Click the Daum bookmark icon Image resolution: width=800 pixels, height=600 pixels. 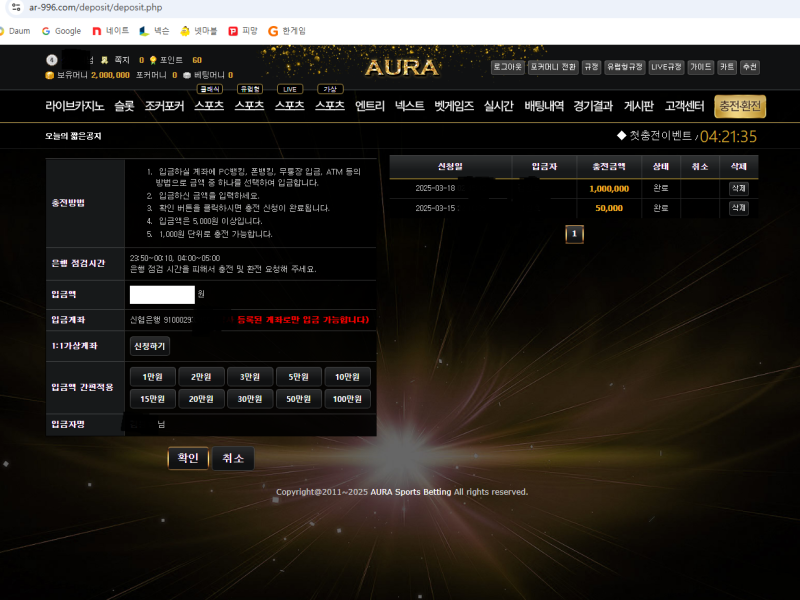(4, 31)
